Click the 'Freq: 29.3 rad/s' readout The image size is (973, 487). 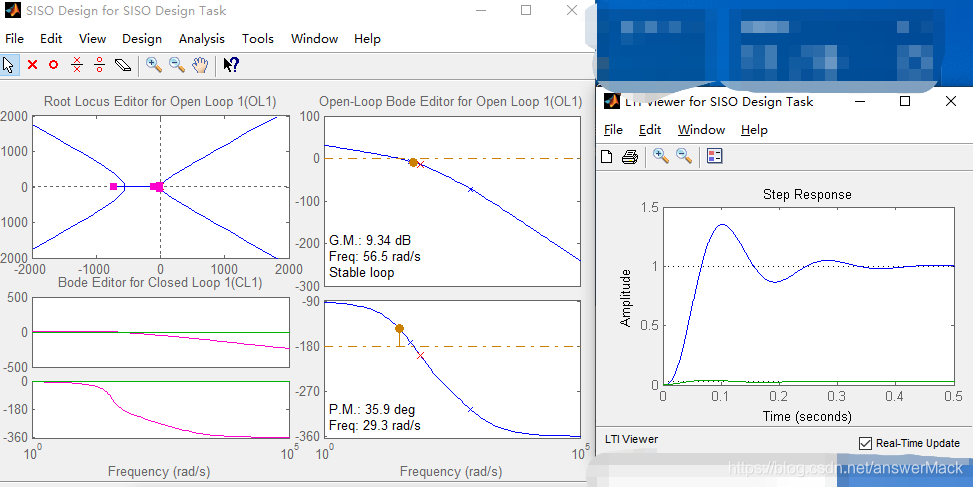pos(375,426)
